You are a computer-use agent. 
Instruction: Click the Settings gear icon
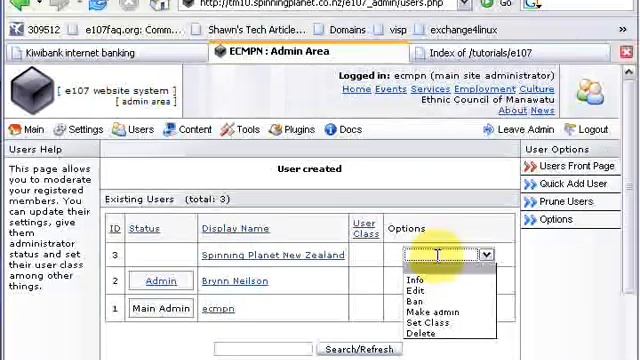click(x=60, y=130)
